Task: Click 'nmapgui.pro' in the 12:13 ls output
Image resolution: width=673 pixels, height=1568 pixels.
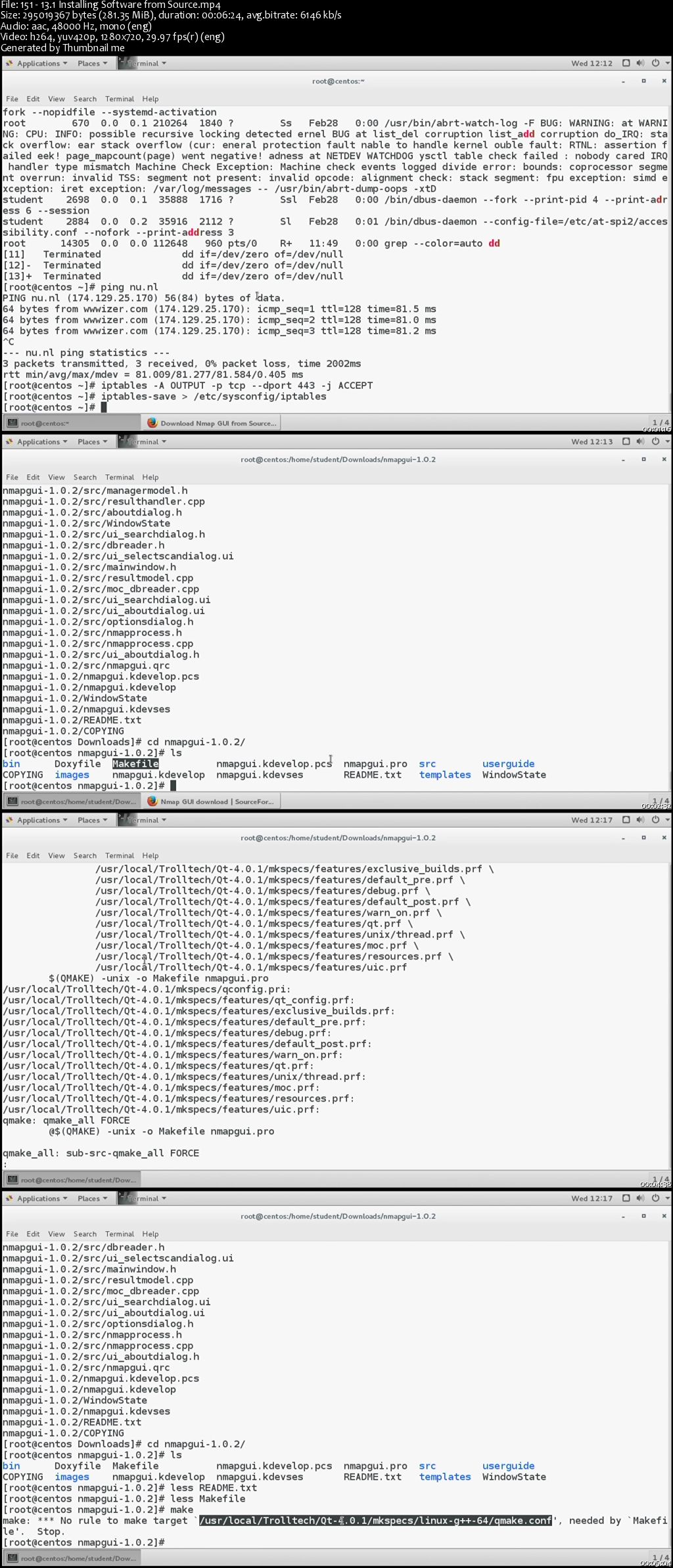Action: click(375, 764)
